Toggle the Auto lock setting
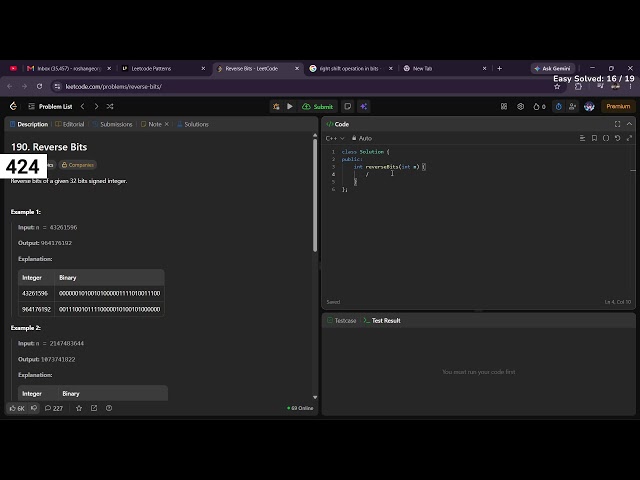The height and width of the screenshot is (480, 640). coord(362,138)
